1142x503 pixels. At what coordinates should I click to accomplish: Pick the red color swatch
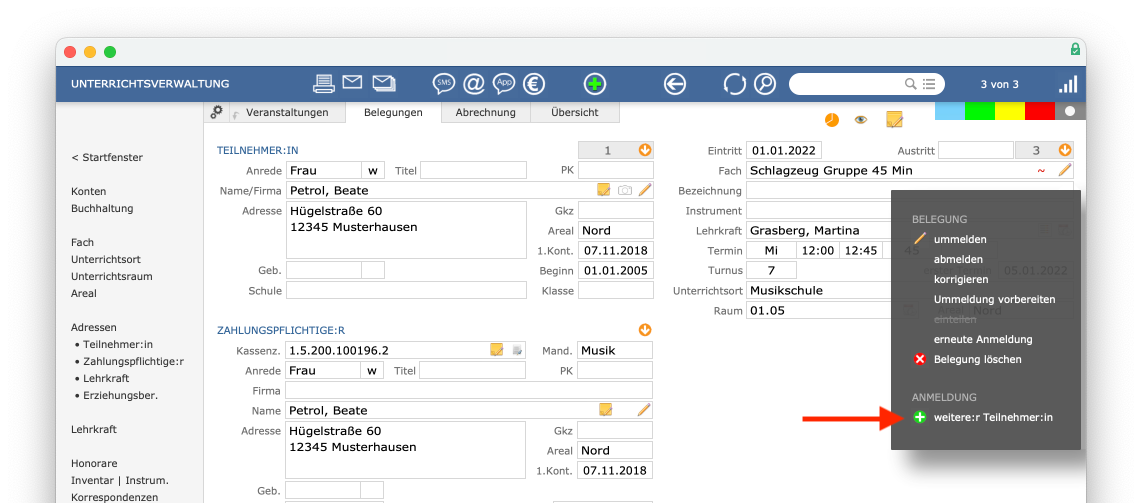(1039, 111)
